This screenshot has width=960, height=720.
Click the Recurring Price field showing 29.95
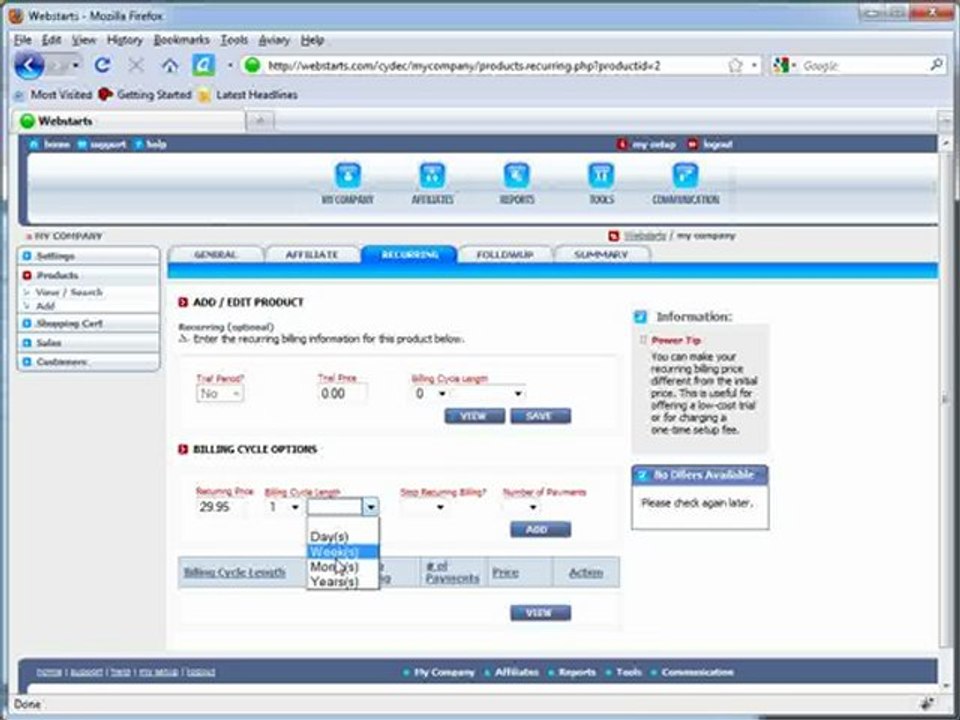tap(222, 507)
